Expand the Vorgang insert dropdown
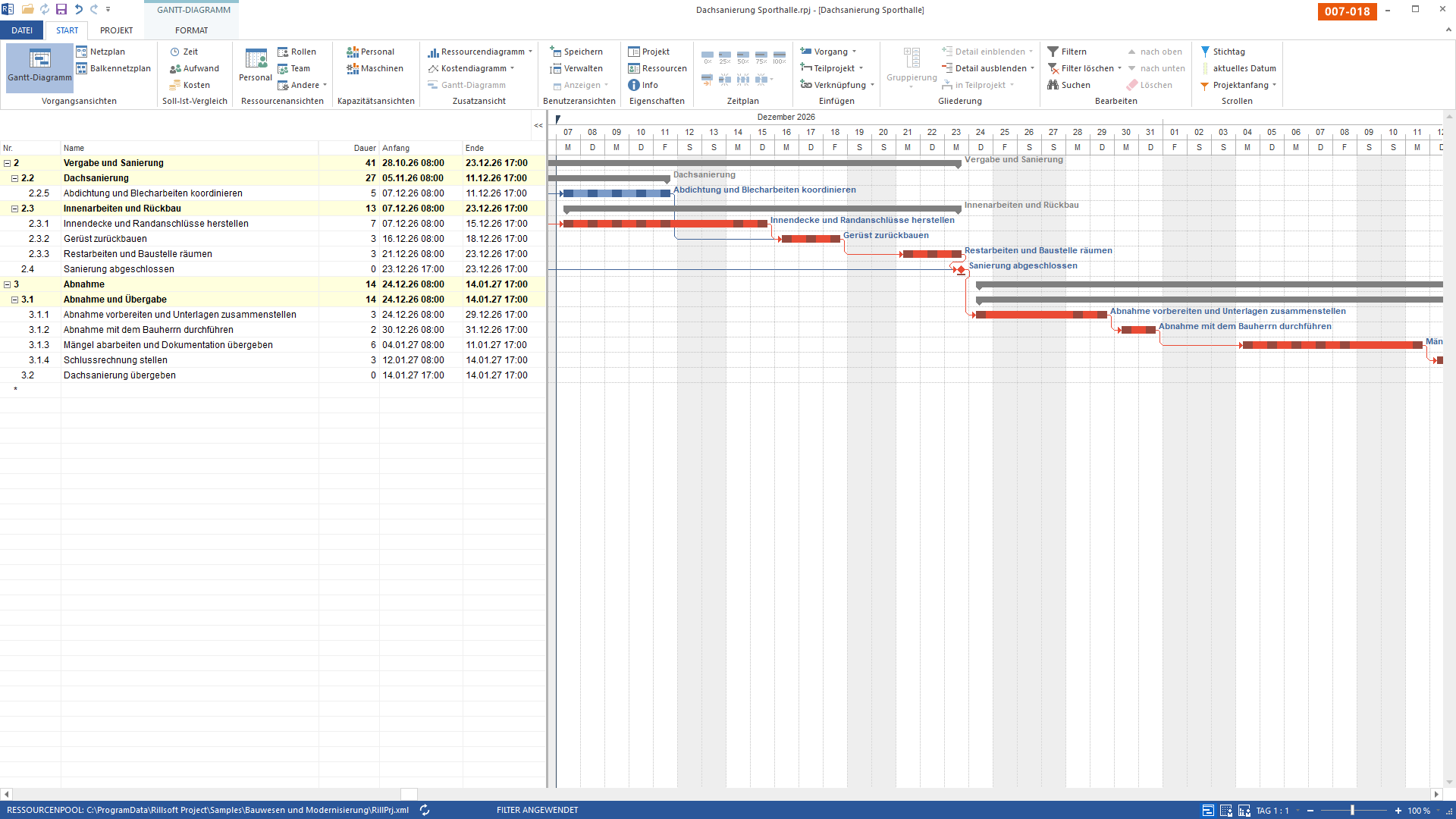Screen dimensions: 1456x819 (855, 52)
